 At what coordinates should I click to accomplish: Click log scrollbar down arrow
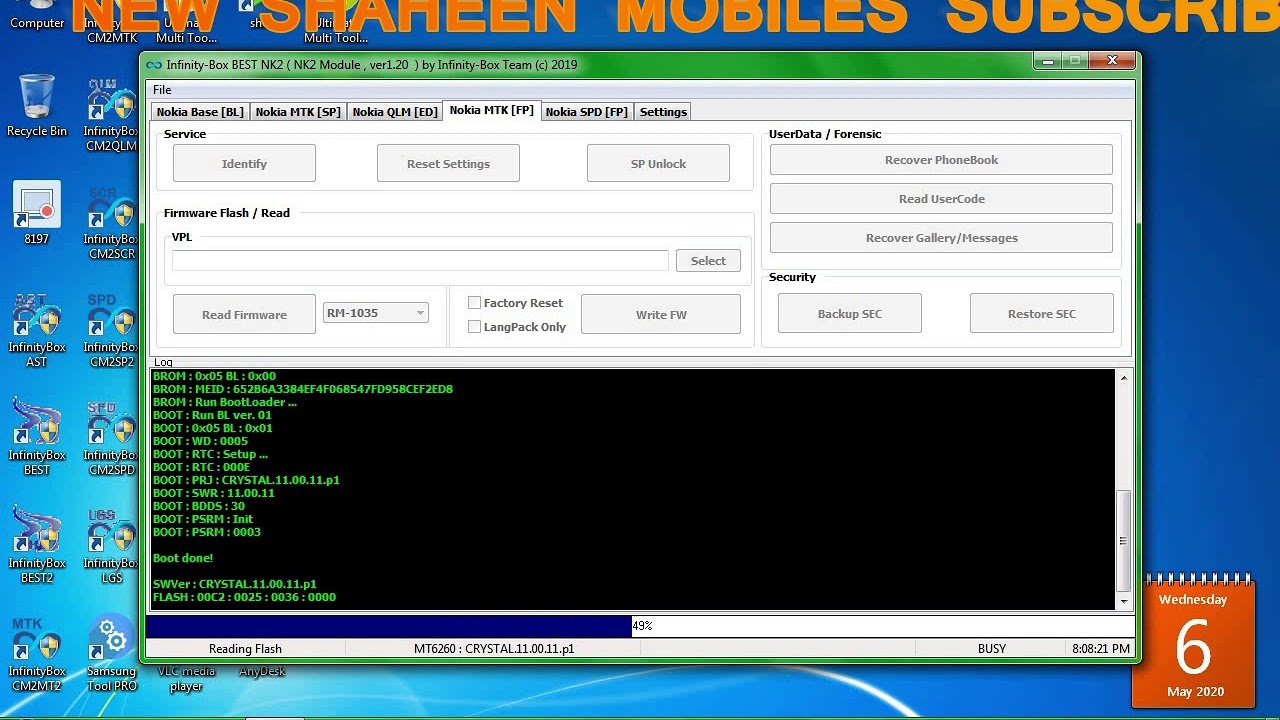click(x=1124, y=601)
